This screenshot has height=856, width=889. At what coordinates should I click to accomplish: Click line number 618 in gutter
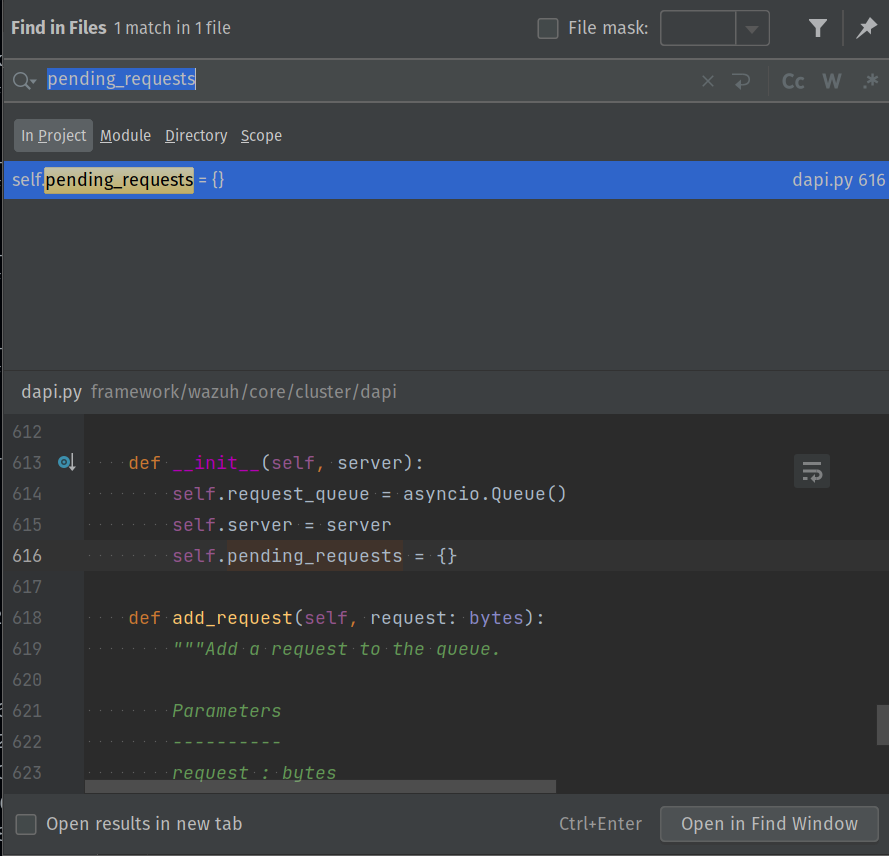[x=27, y=618]
